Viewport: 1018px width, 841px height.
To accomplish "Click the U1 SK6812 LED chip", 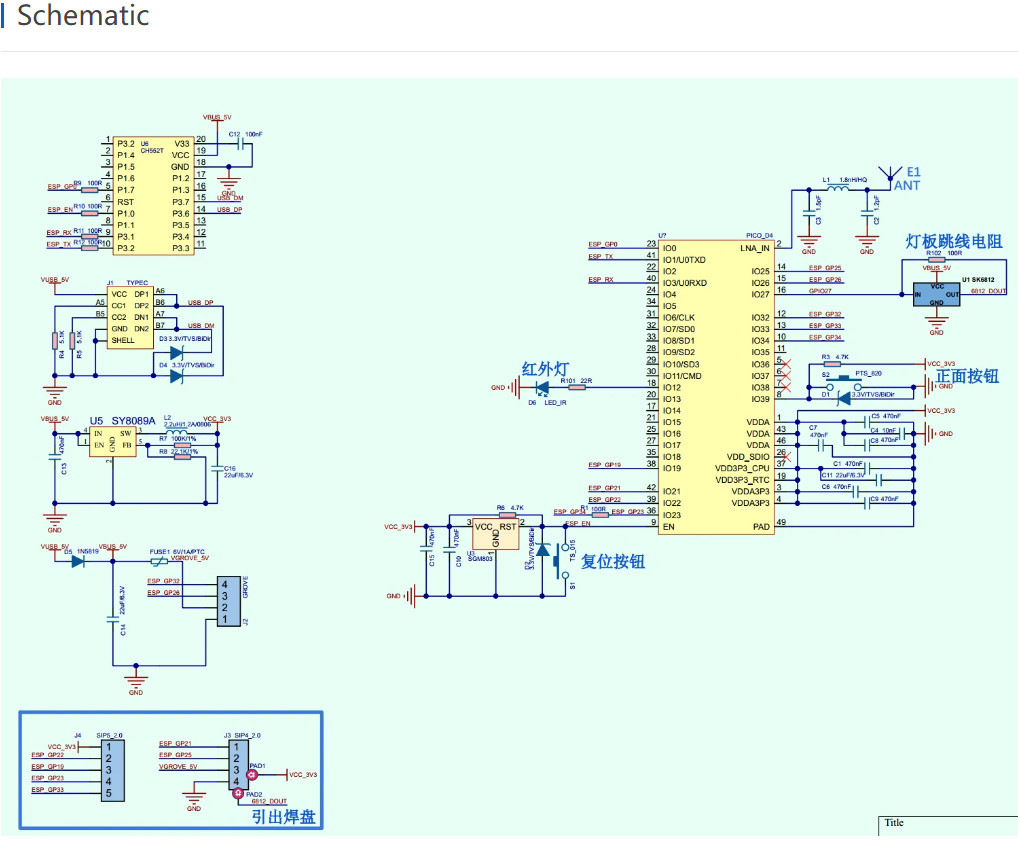I will coord(936,294).
